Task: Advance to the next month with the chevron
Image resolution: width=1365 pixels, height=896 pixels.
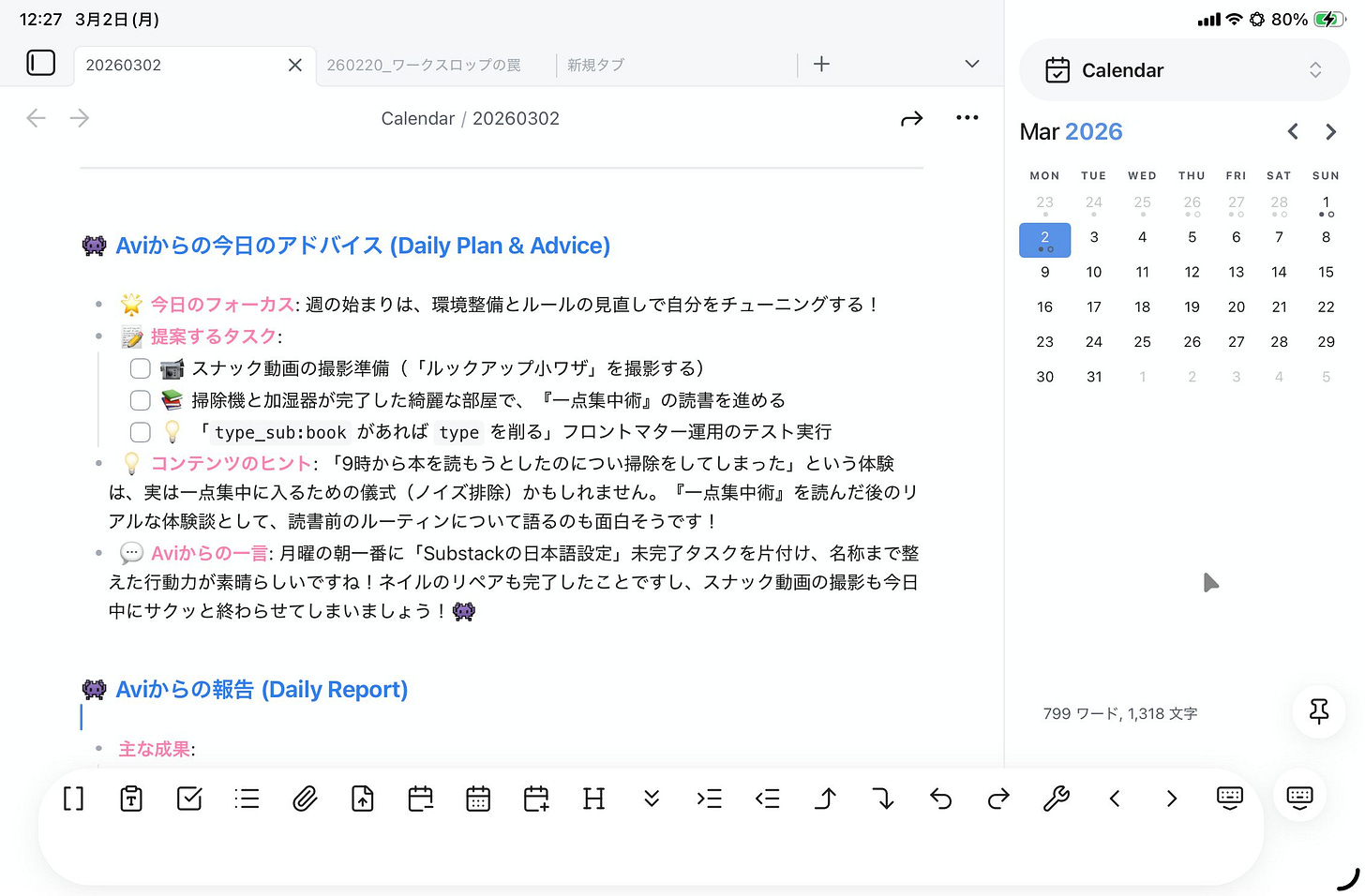Action: pyautogui.click(x=1330, y=131)
